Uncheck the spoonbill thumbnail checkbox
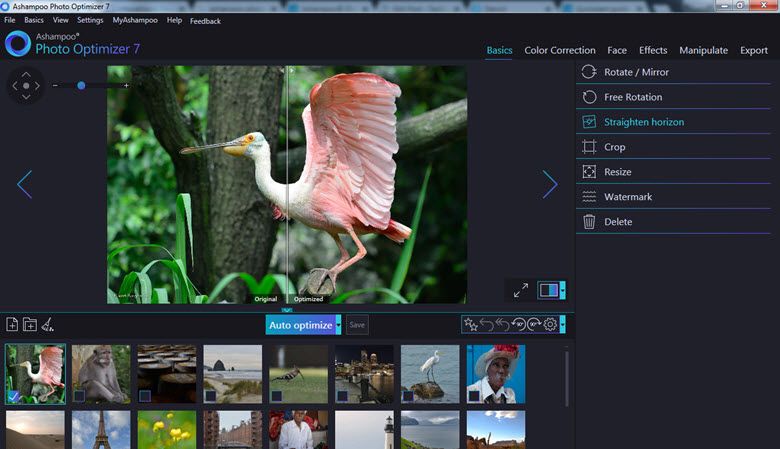 point(13,396)
